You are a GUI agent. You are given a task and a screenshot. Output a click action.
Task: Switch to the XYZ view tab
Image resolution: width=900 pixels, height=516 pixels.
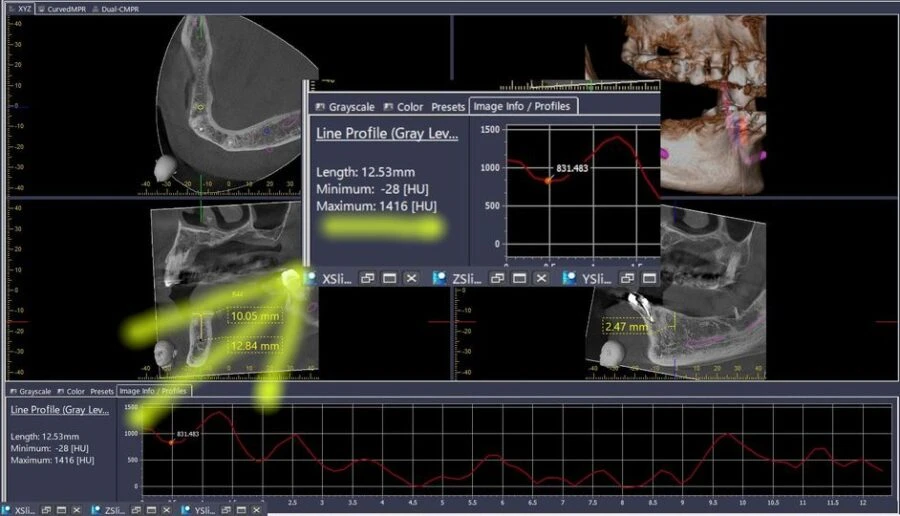(21, 8)
